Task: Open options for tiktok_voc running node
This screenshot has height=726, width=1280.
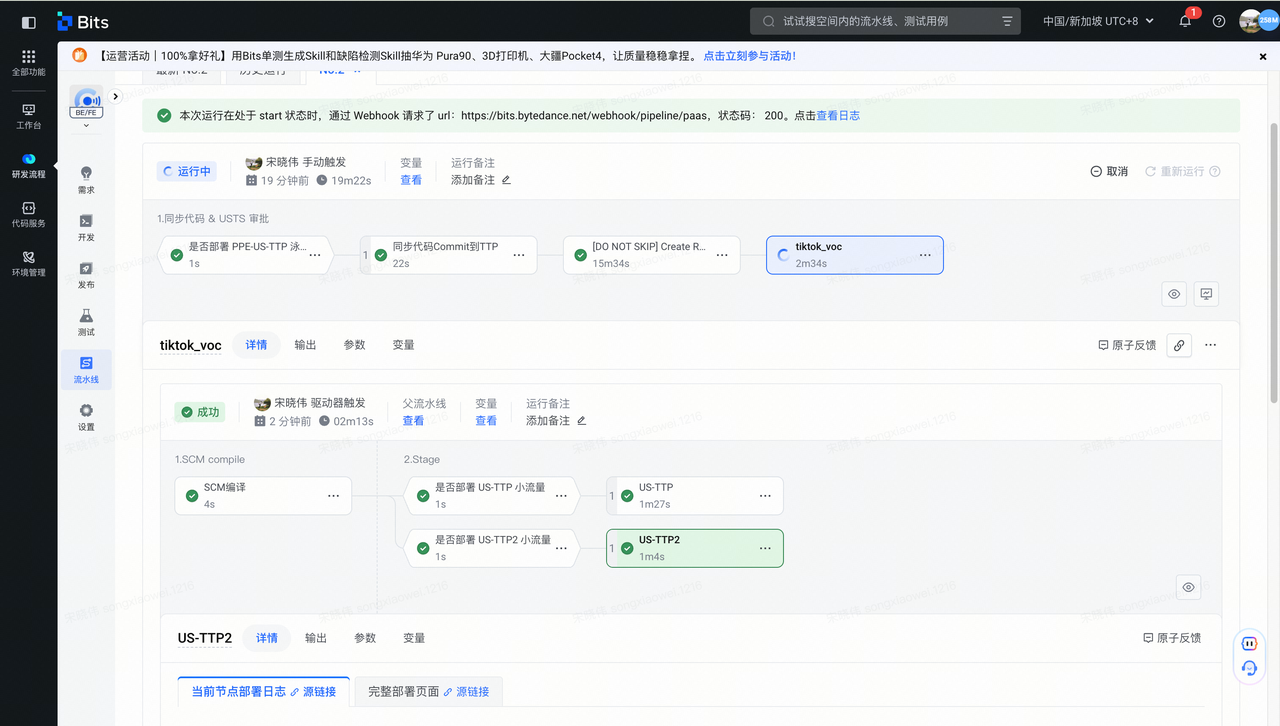Action: [x=925, y=255]
